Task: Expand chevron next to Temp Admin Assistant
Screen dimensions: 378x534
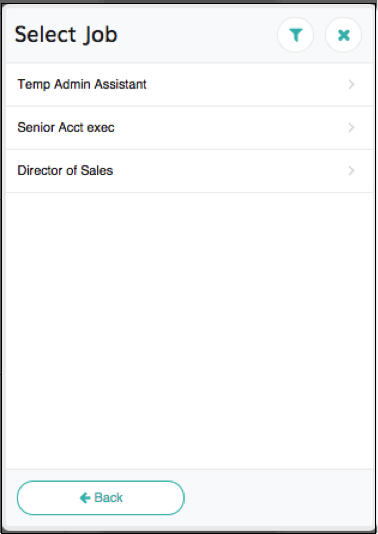Action: click(x=351, y=84)
